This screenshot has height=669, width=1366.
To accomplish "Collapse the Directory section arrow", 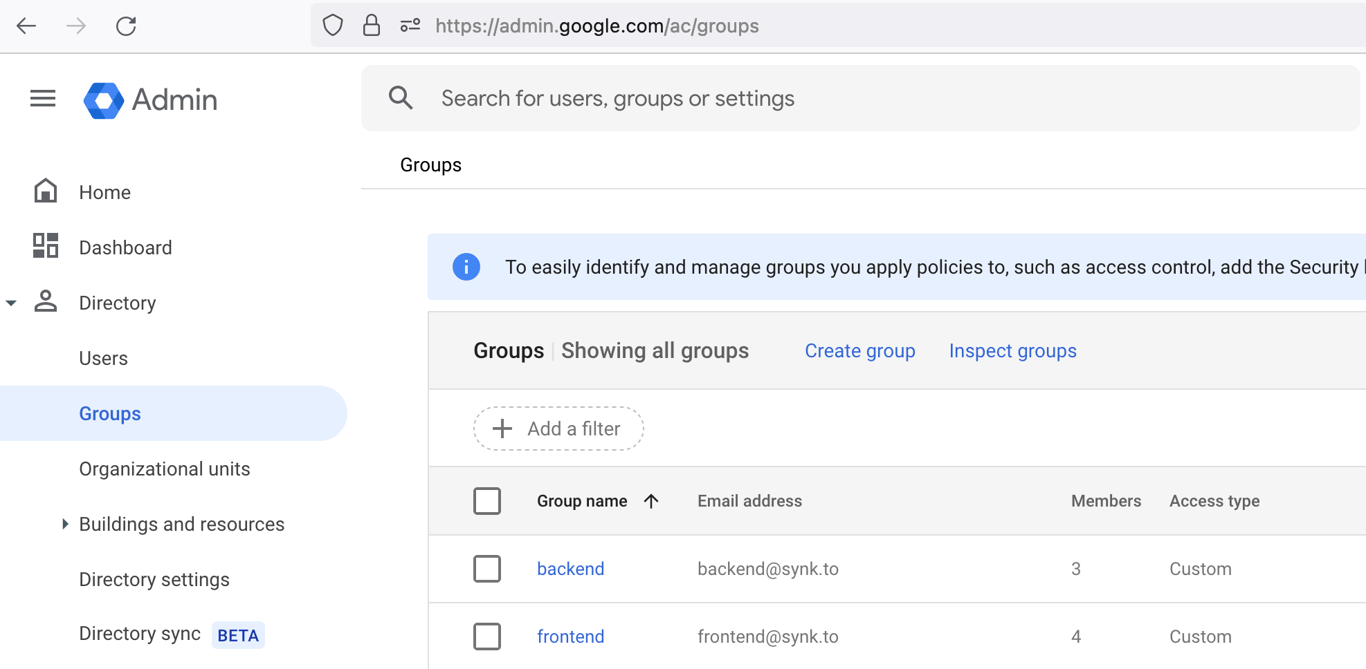I will (x=11, y=303).
